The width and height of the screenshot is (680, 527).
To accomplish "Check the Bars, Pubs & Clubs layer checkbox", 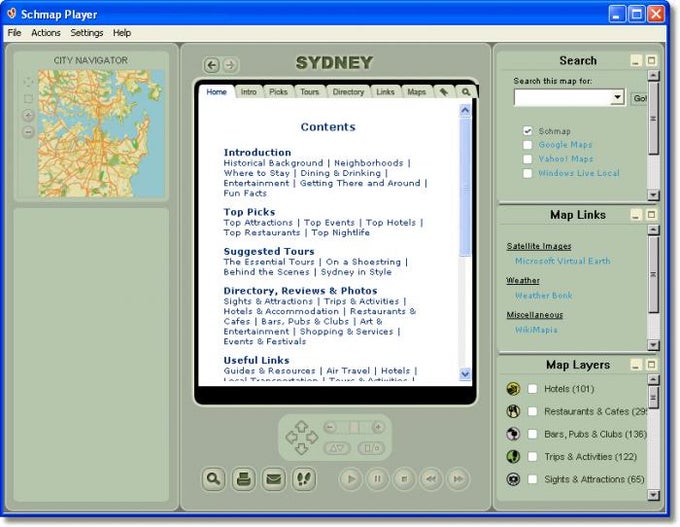I will point(532,434).
